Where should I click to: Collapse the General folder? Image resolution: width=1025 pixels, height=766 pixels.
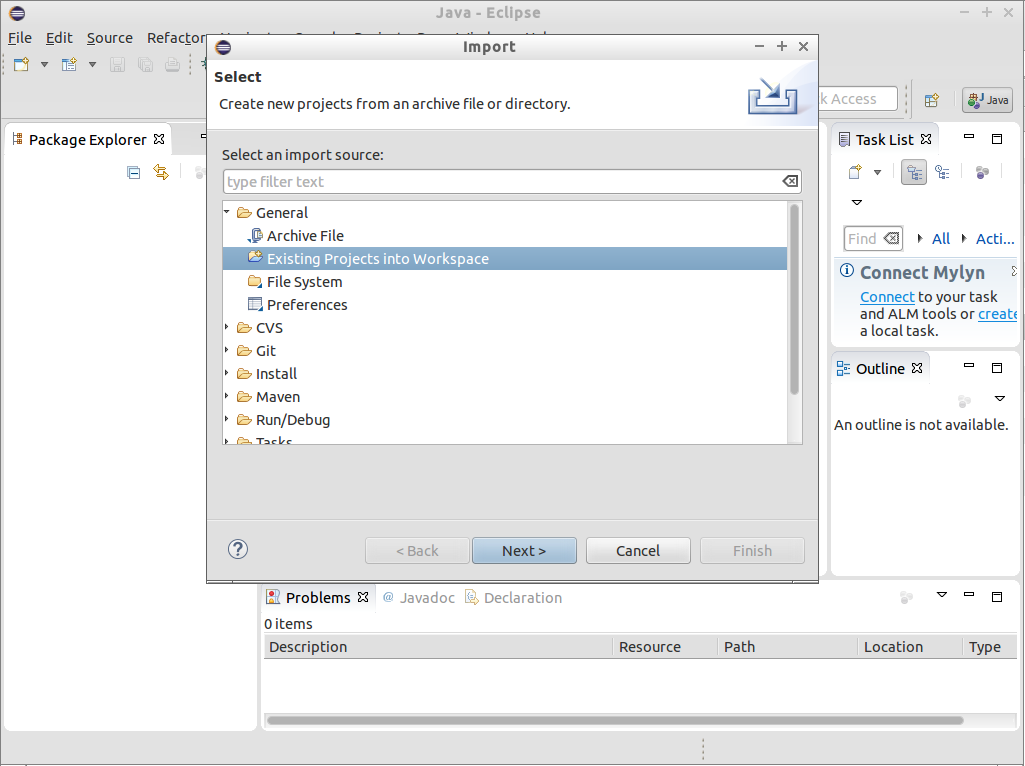tap(227, 212)
